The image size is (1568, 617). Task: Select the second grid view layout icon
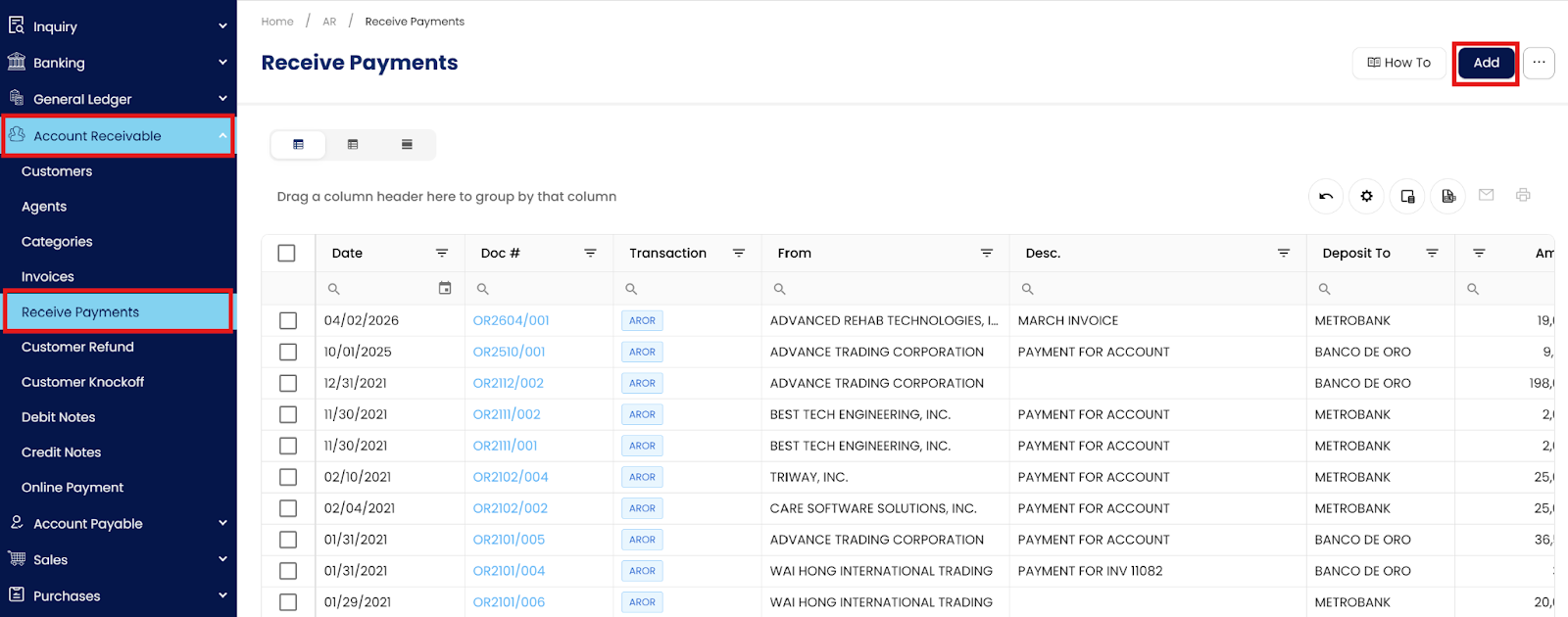[x=353, y=144]
